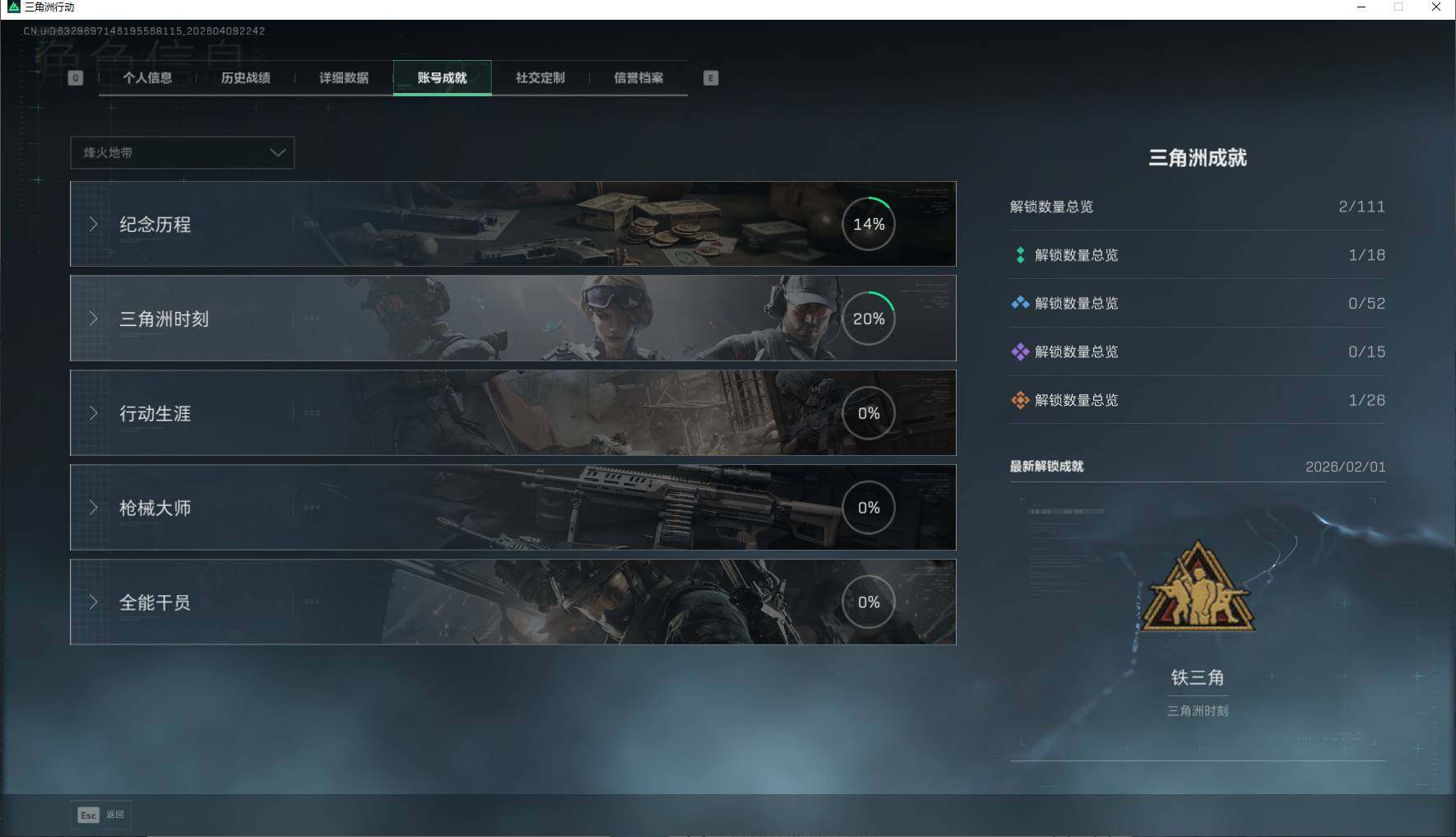The image size is (1456, 837).
Task: Click the 枪械大师 0% progress ring
Action: tap(869, 508)
